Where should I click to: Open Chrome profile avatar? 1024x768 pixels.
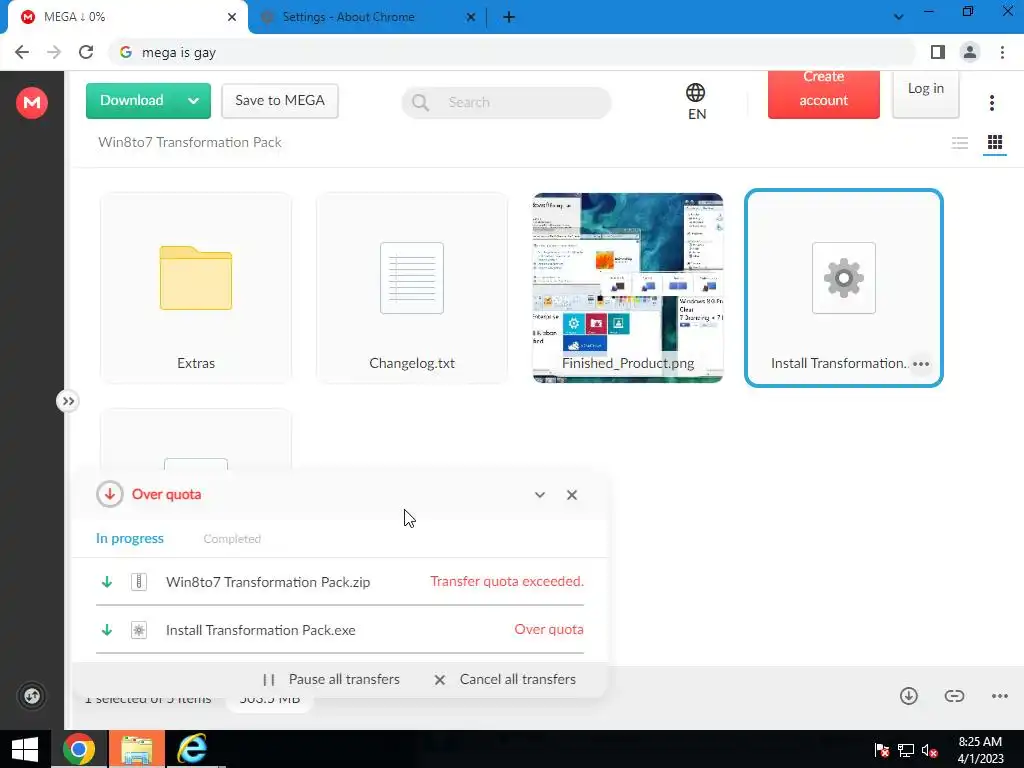pyautogui.click(x=970, y=52)
